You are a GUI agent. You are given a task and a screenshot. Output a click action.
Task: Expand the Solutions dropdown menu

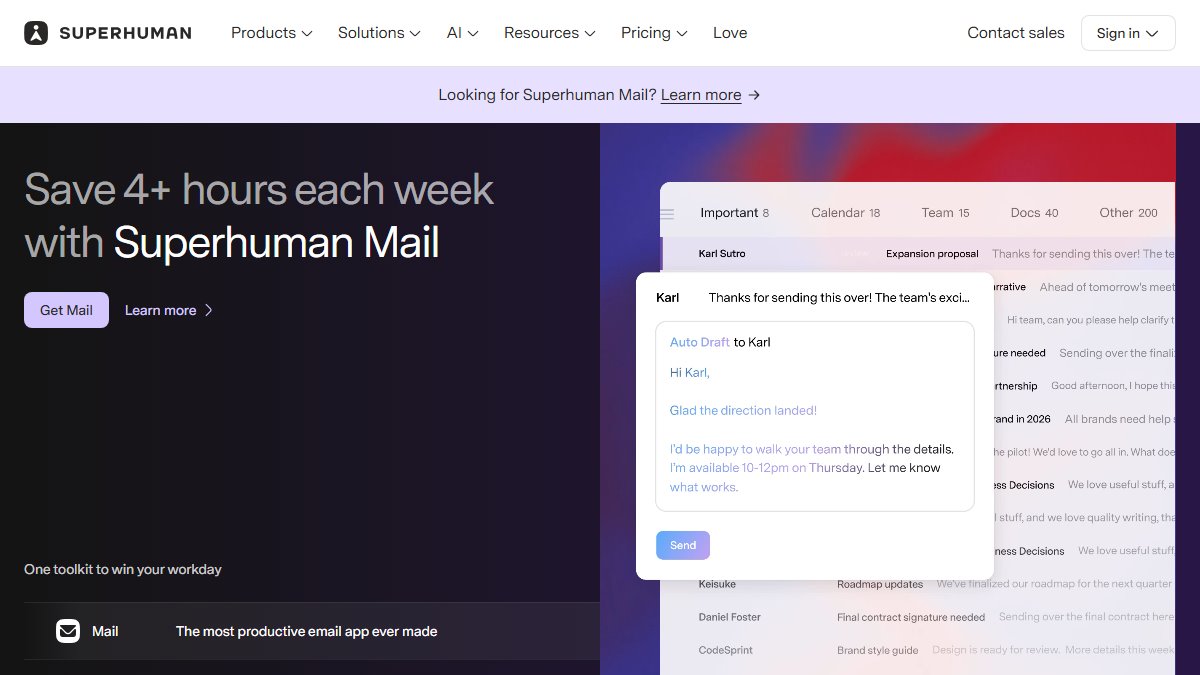coord(379,33)
